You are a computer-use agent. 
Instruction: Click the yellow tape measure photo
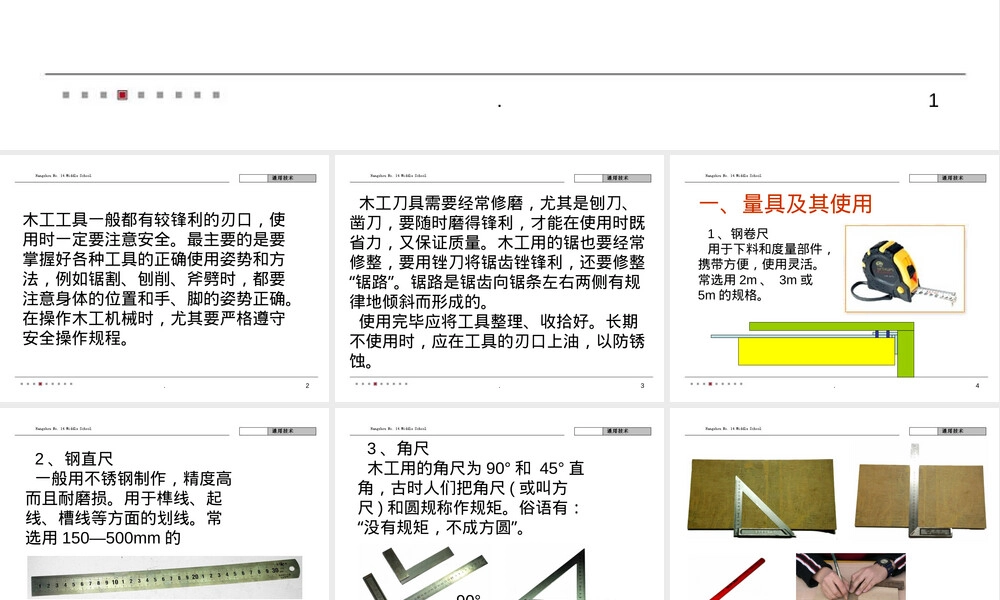point(905,268)
